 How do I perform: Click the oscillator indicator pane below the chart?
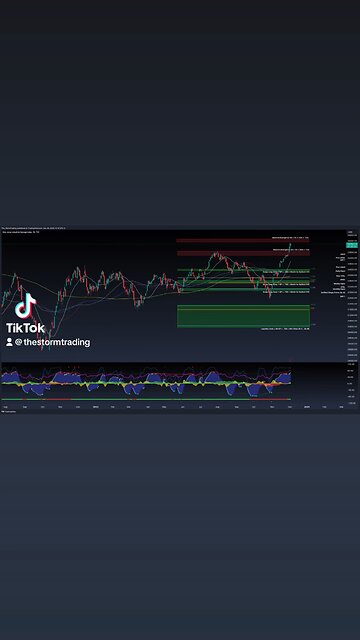coord(173,382)
